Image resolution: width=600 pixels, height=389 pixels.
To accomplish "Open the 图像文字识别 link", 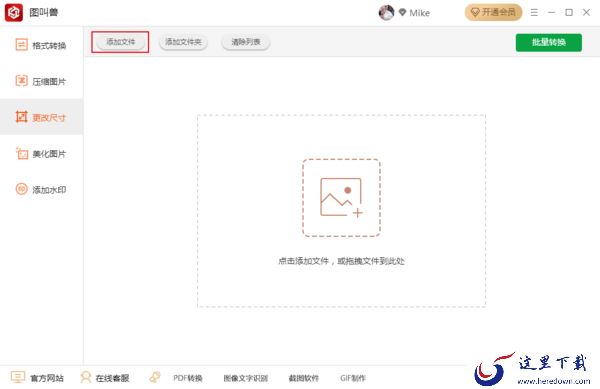I will (x=246, y=378).
